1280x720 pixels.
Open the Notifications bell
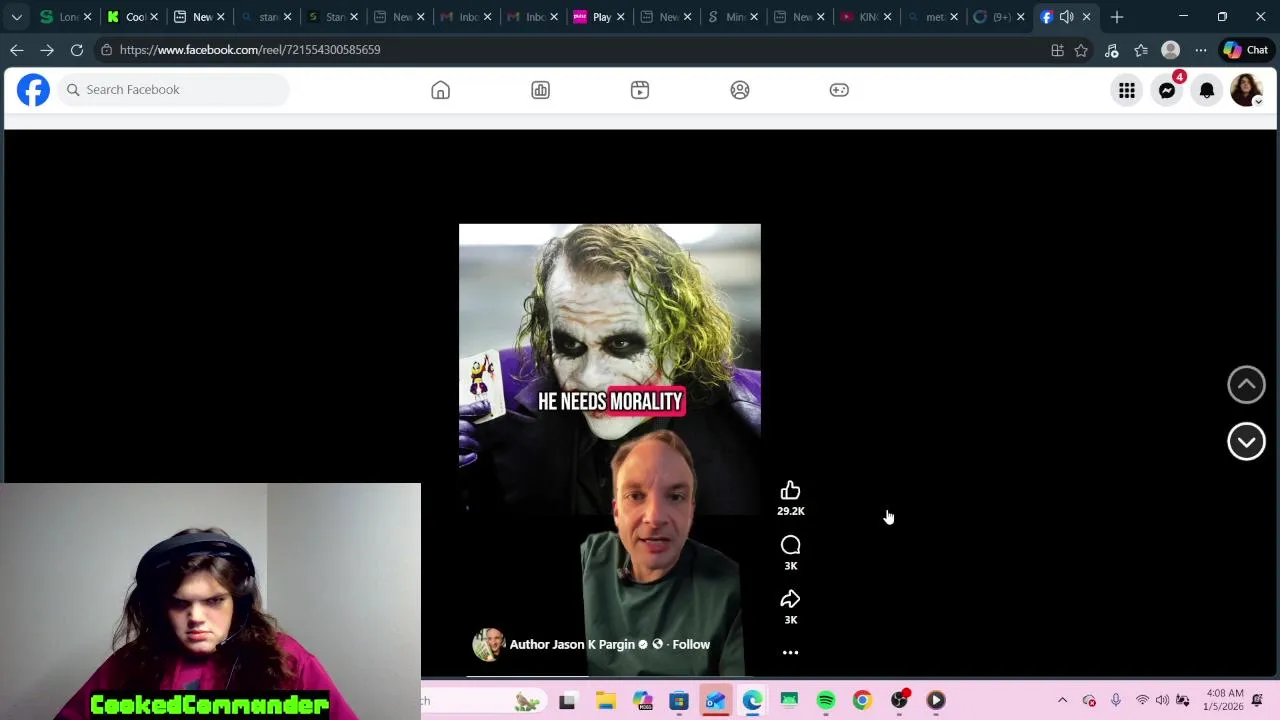(1207, 90)
